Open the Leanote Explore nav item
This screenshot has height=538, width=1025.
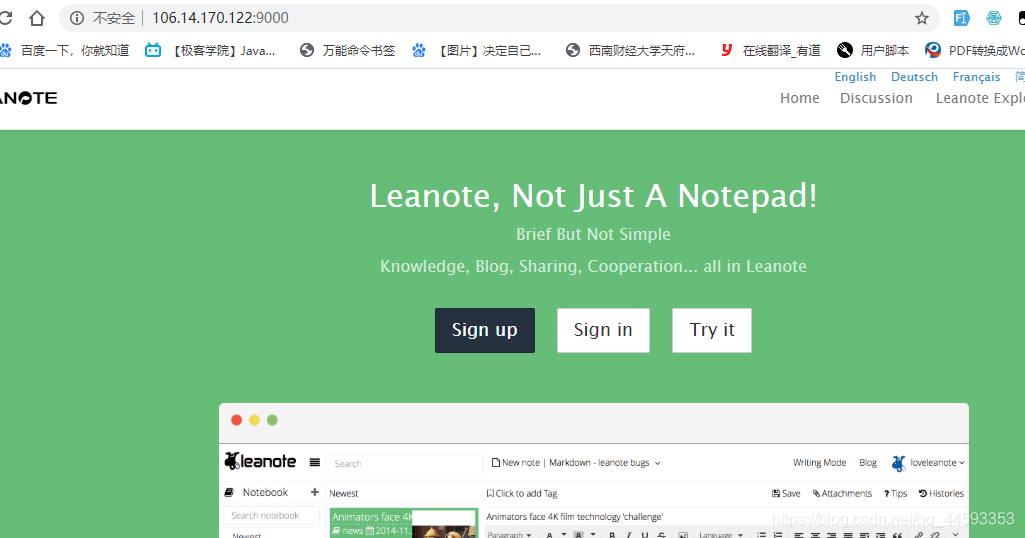click(x=980, y=98)
